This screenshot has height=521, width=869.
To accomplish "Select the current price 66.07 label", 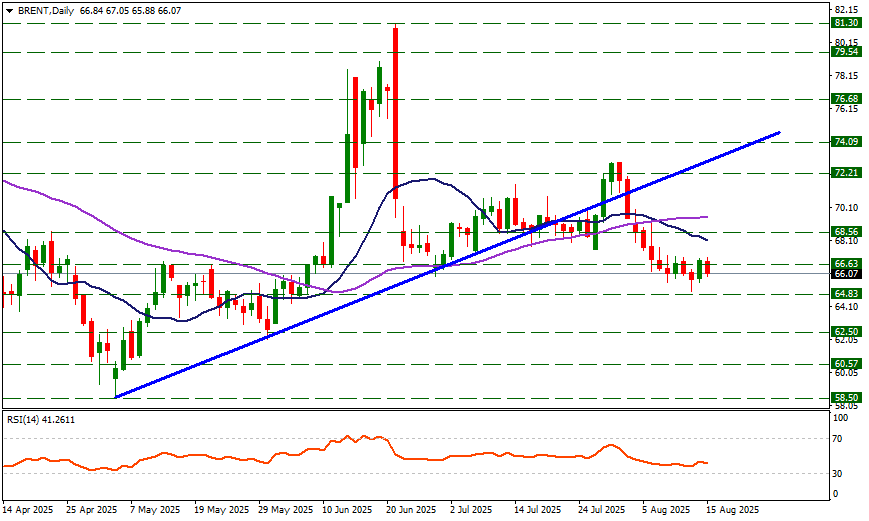I will (x=847, y=274).
